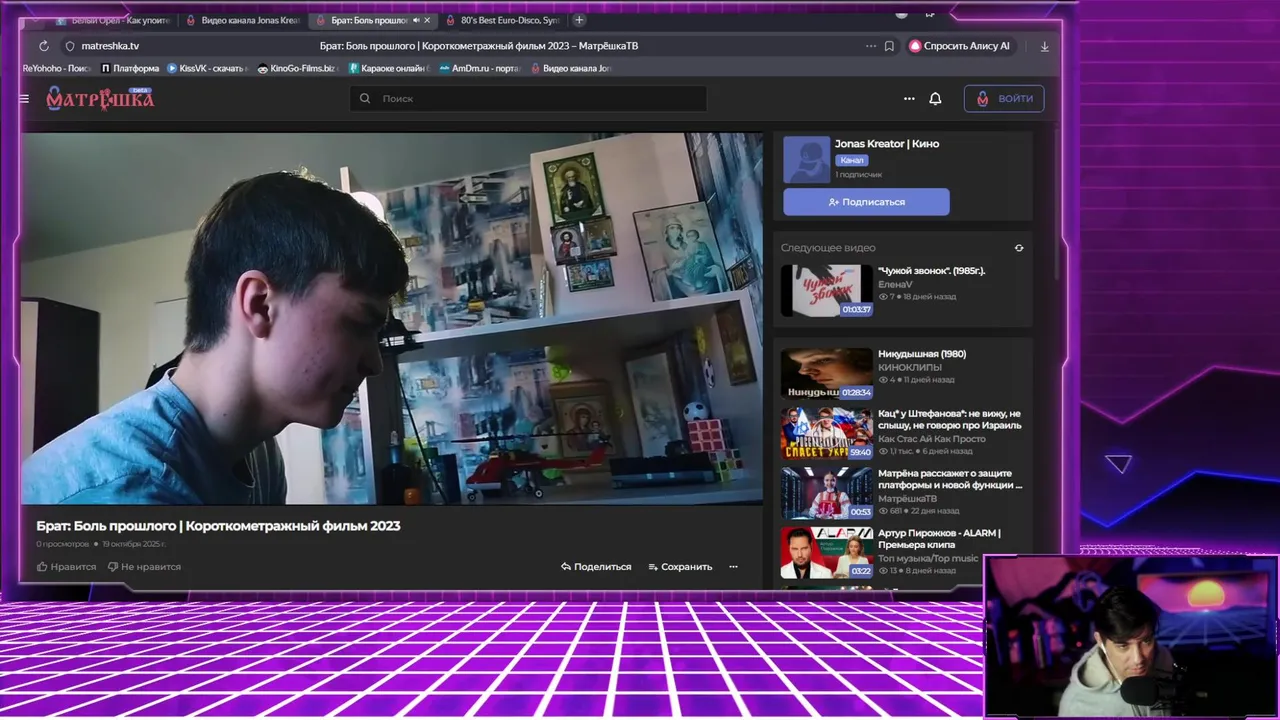
Task: Bookmark this page in the browser
Action: (x=889, y=46)
